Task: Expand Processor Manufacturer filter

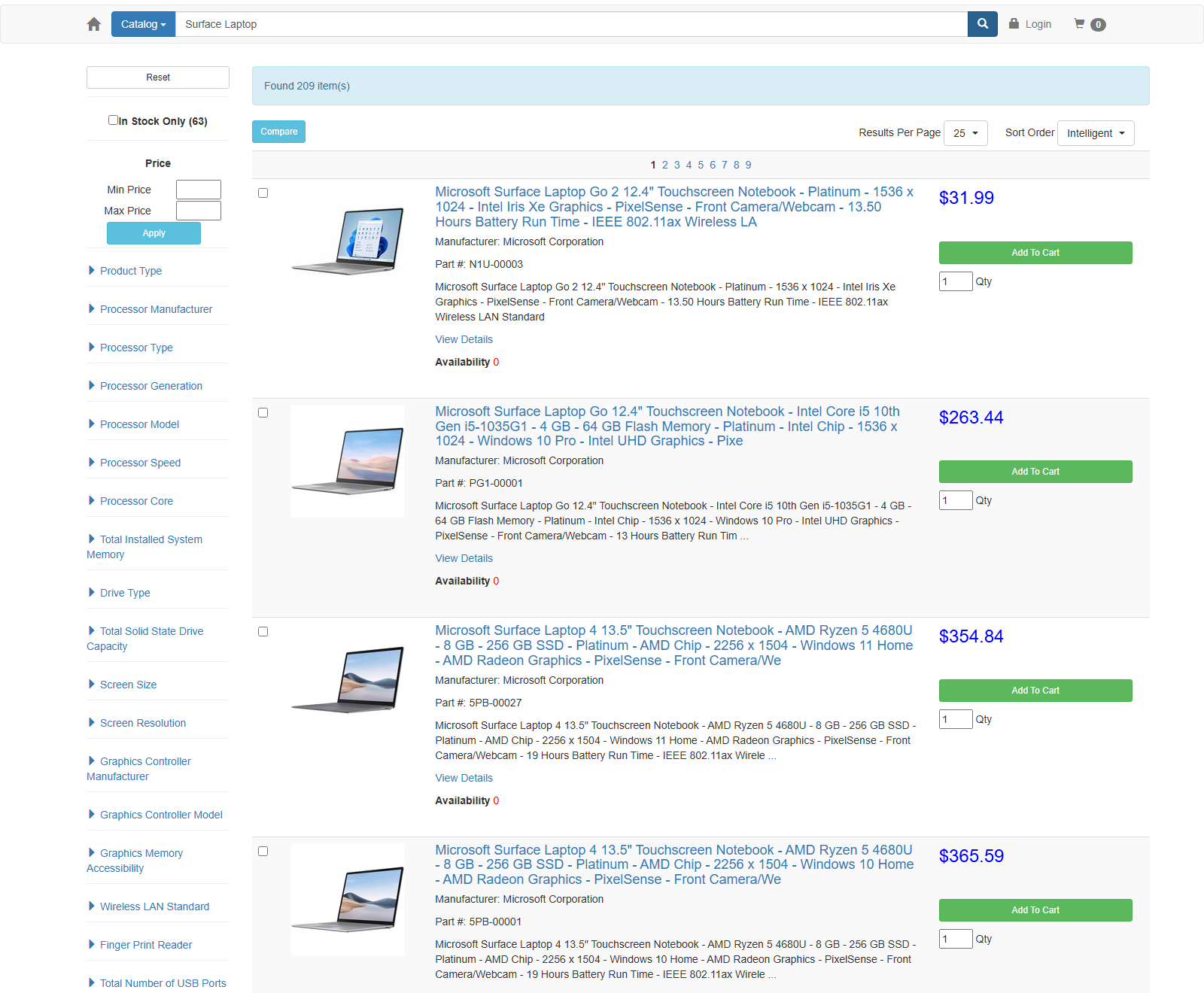Action: point(156,309)
